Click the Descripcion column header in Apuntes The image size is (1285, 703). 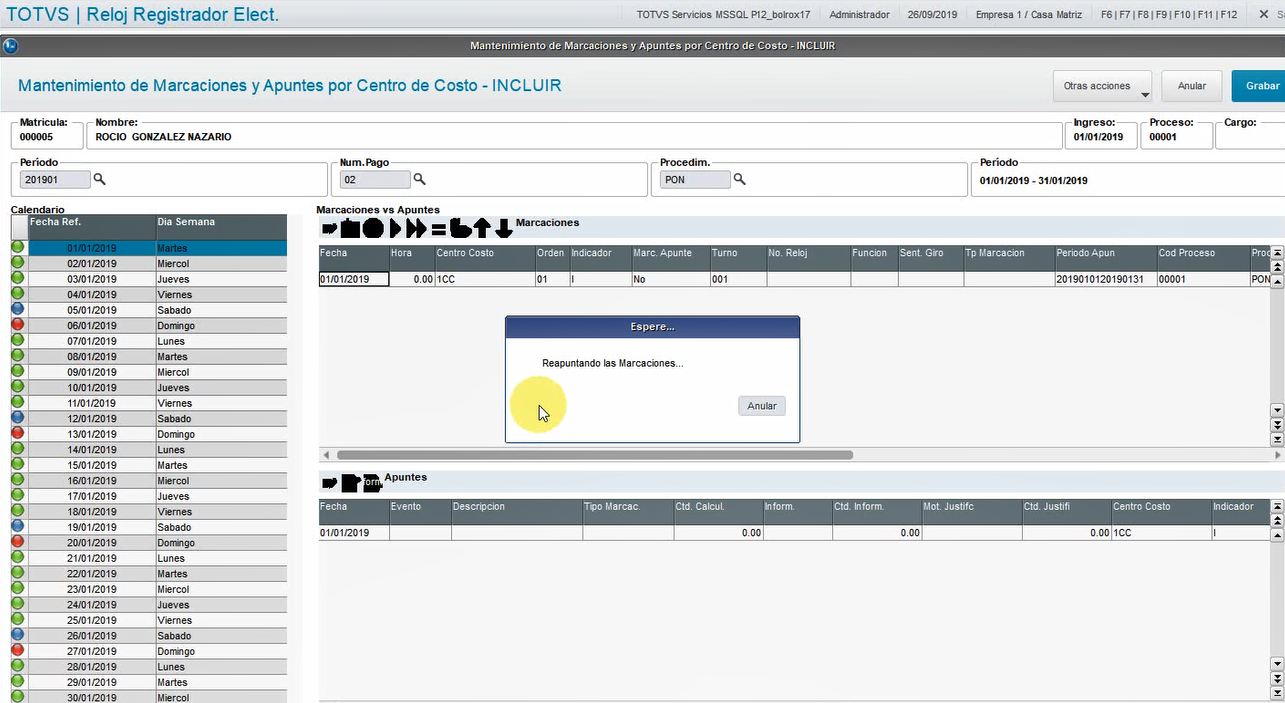click(517, 512)
